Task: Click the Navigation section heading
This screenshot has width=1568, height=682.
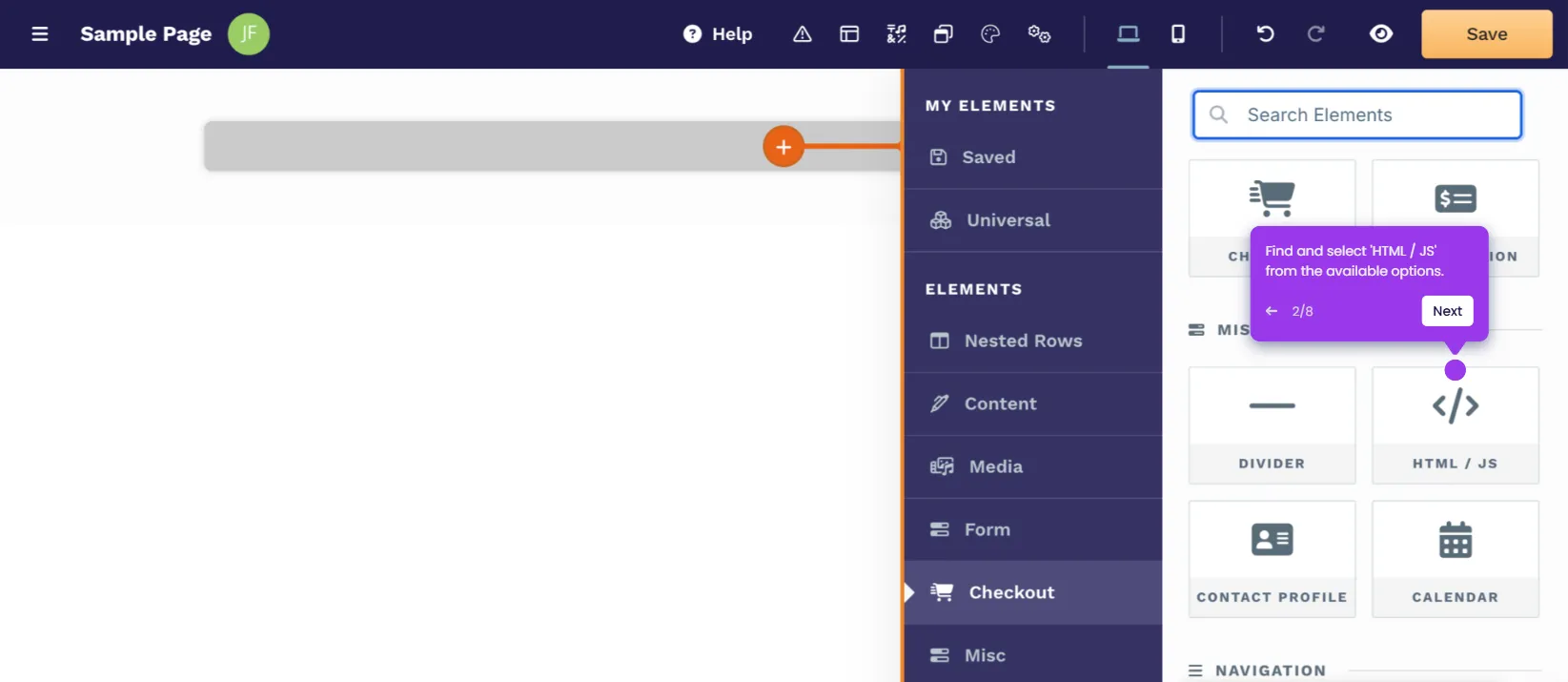Action: [x=1271, y=671]
